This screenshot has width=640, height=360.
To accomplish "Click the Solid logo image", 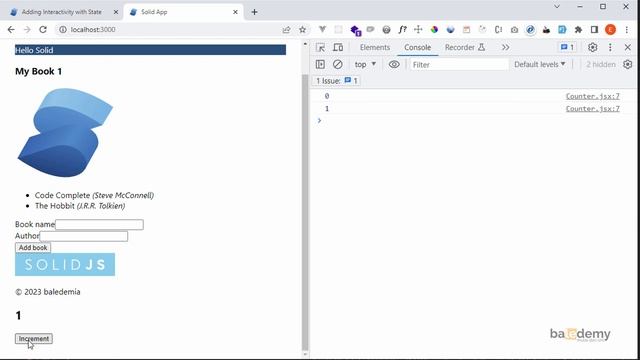I will 65,133.
